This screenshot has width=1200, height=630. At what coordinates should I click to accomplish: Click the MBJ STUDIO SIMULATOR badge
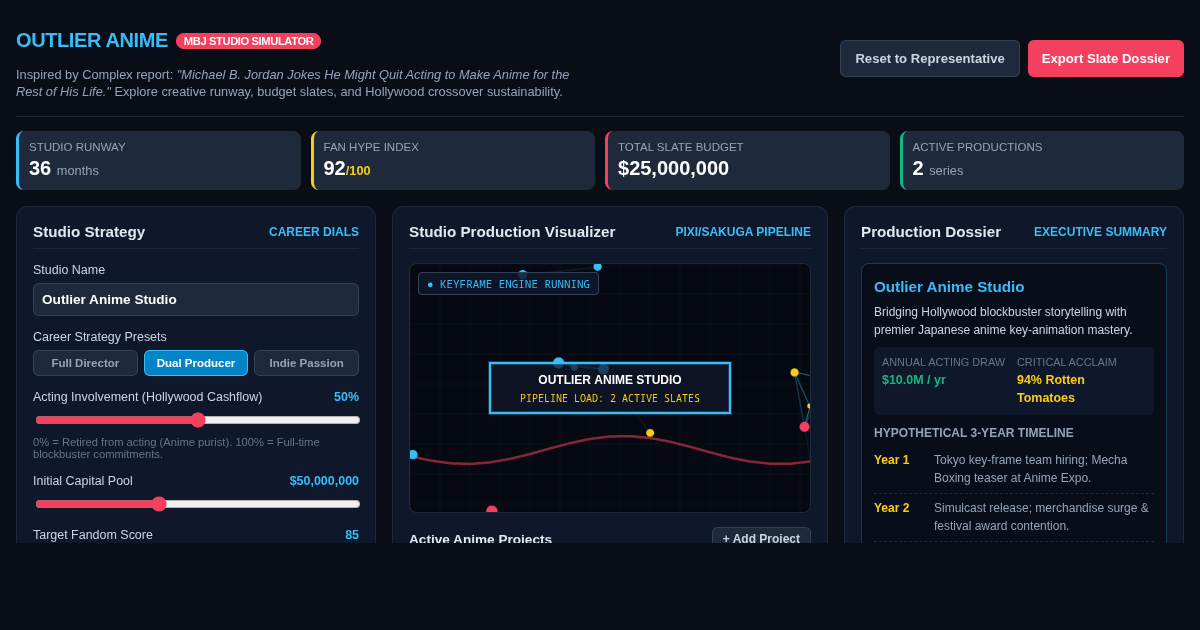coord(248,41)
